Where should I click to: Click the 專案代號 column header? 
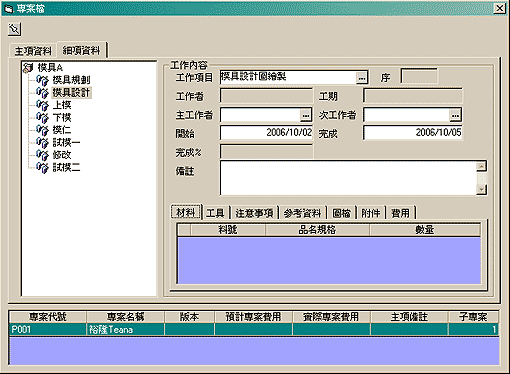(x=48, y=317)
